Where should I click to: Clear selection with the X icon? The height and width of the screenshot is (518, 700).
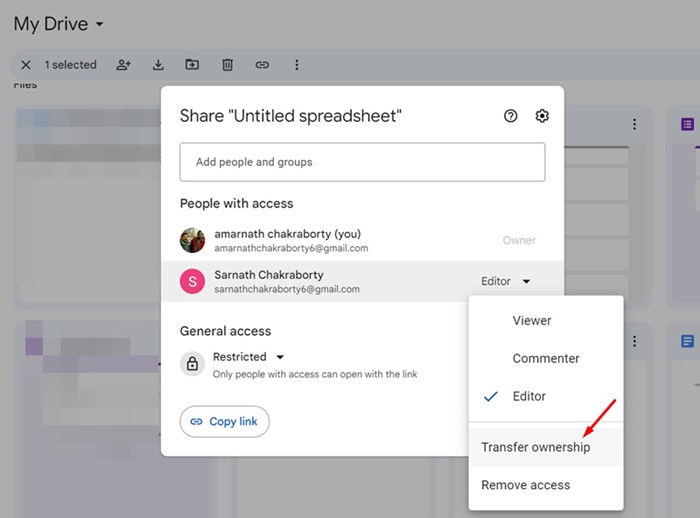pos(26,65)
